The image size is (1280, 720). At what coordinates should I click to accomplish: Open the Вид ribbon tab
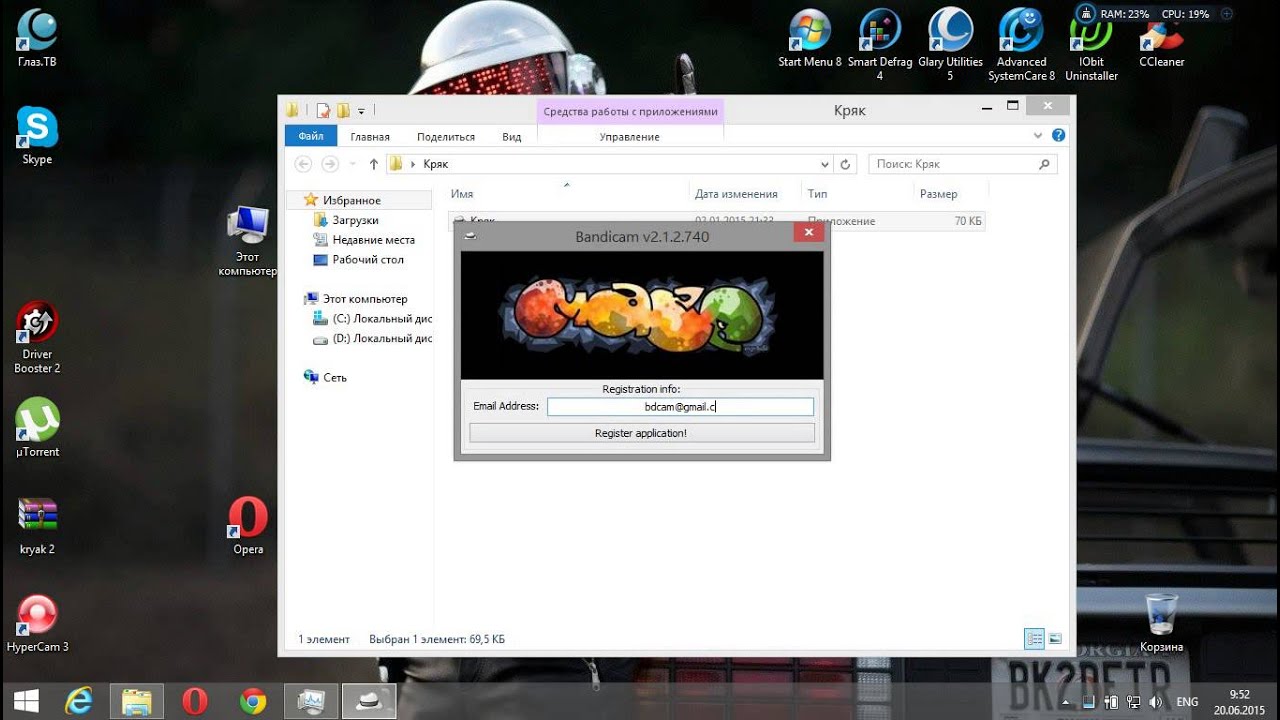point(512,137)
